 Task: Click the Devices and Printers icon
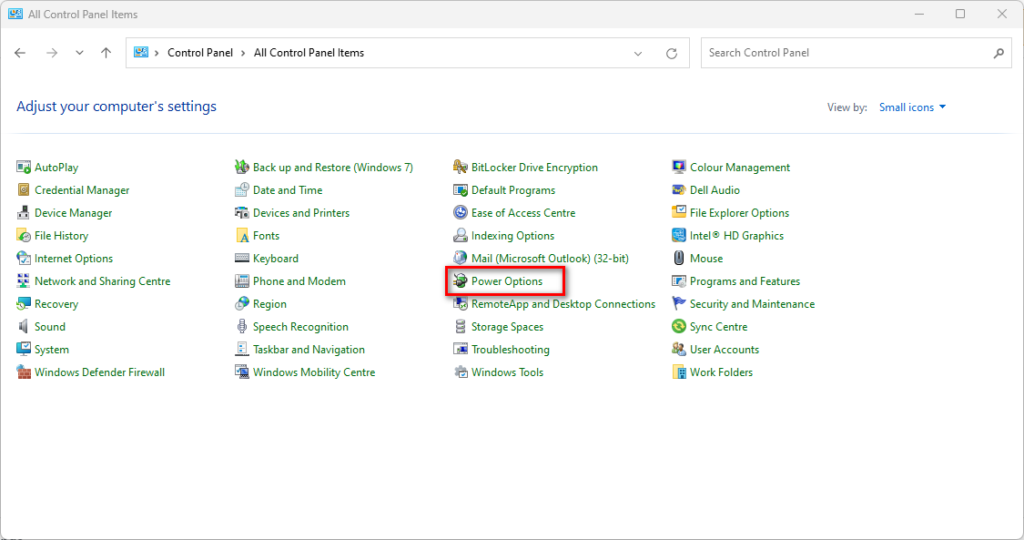point(242,213)
